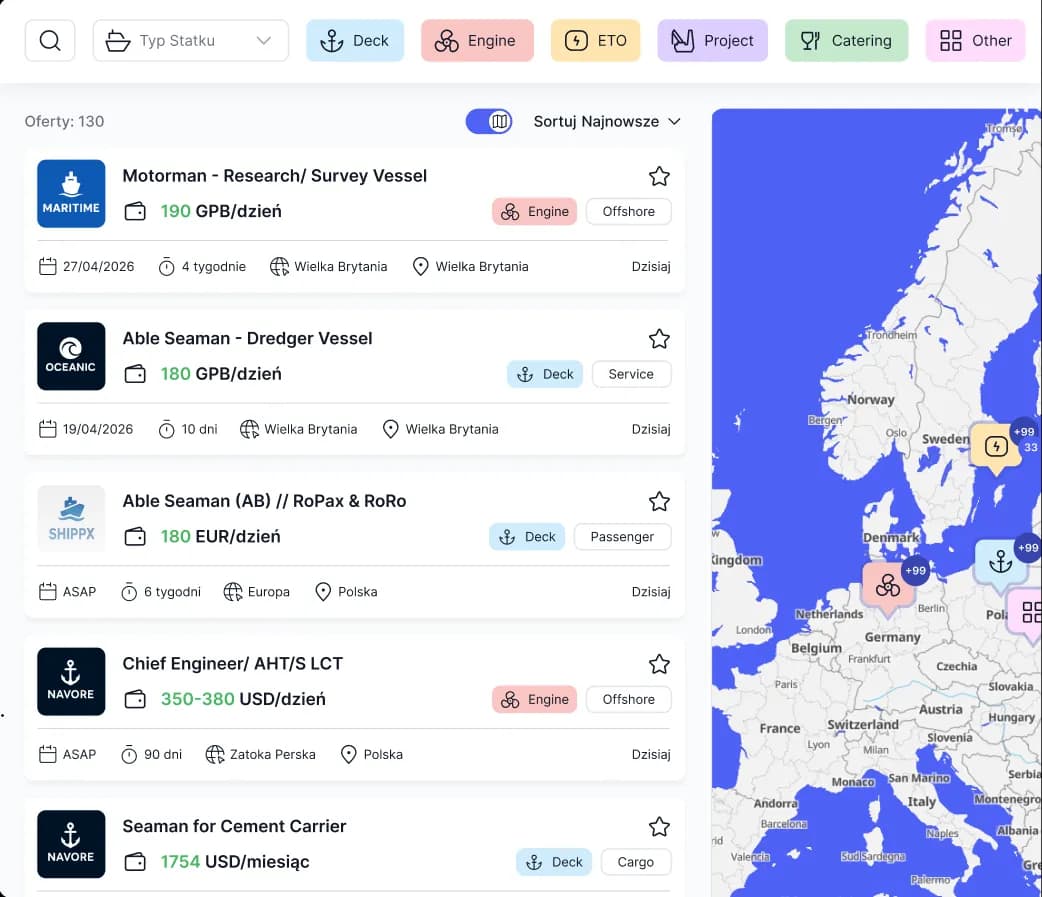This screenshot has width=1042, height=897.
Task: Click calendar icon next to 27/04/2026
Action: click(48, 266)
